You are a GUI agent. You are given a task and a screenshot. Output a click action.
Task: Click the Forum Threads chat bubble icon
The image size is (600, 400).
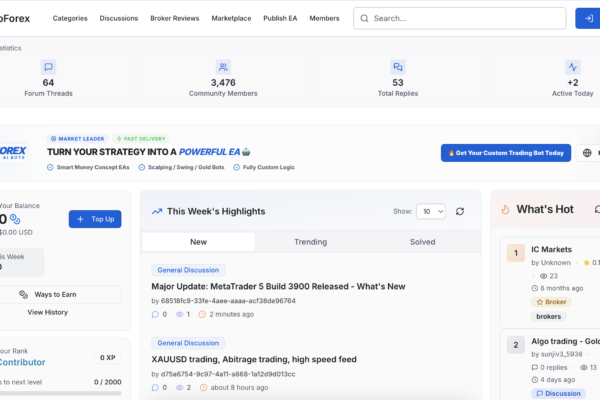point(49,67)
